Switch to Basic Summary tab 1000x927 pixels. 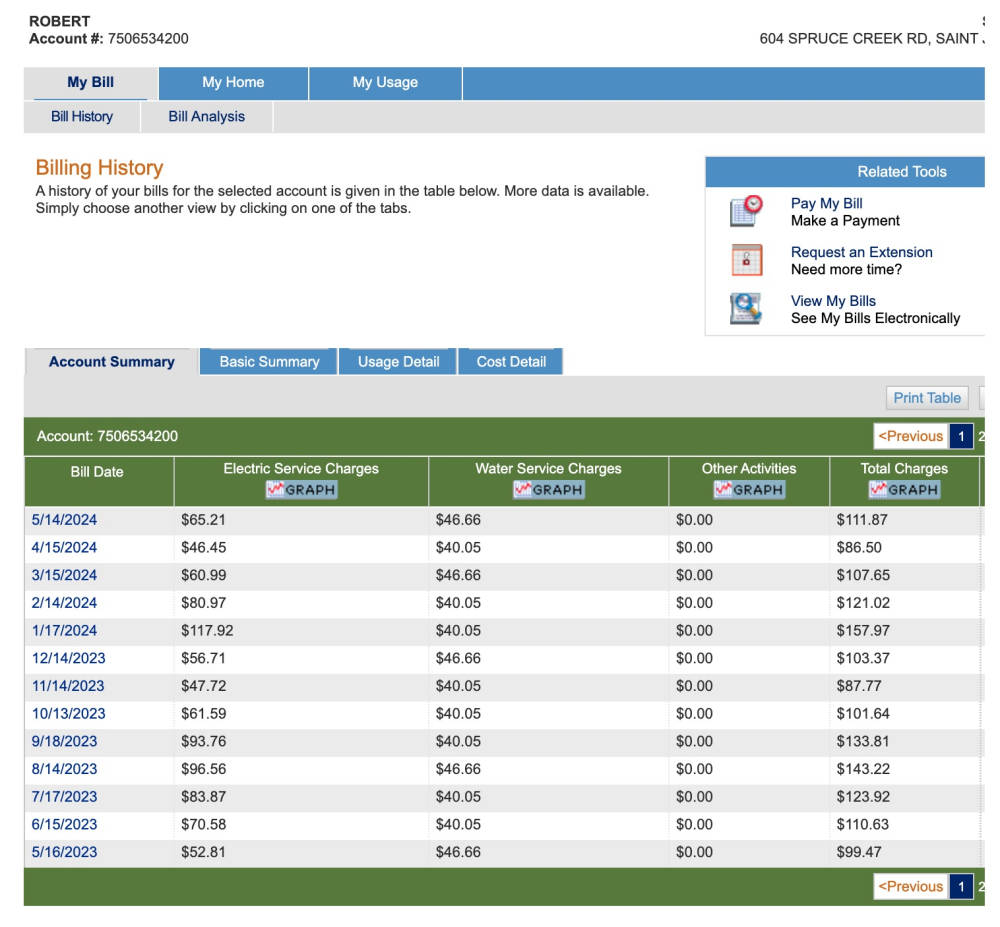click(269, 362)
